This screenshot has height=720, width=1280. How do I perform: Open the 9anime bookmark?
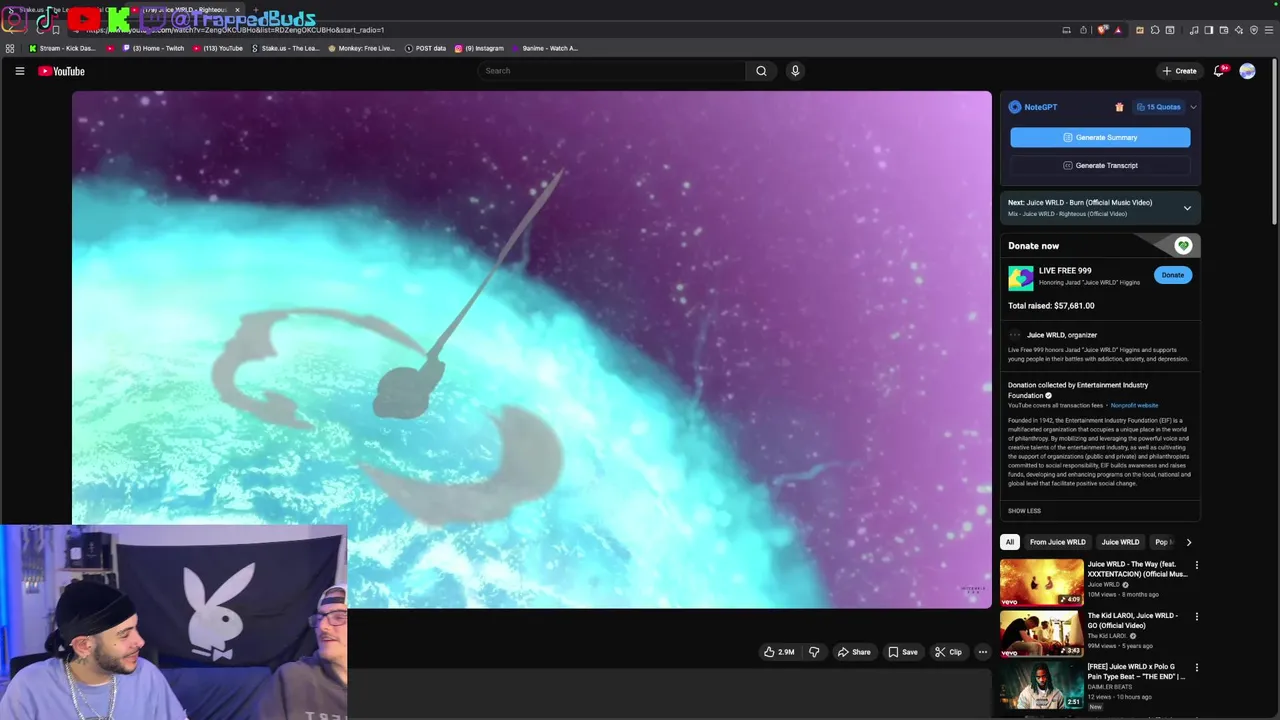tap(545, 48)
